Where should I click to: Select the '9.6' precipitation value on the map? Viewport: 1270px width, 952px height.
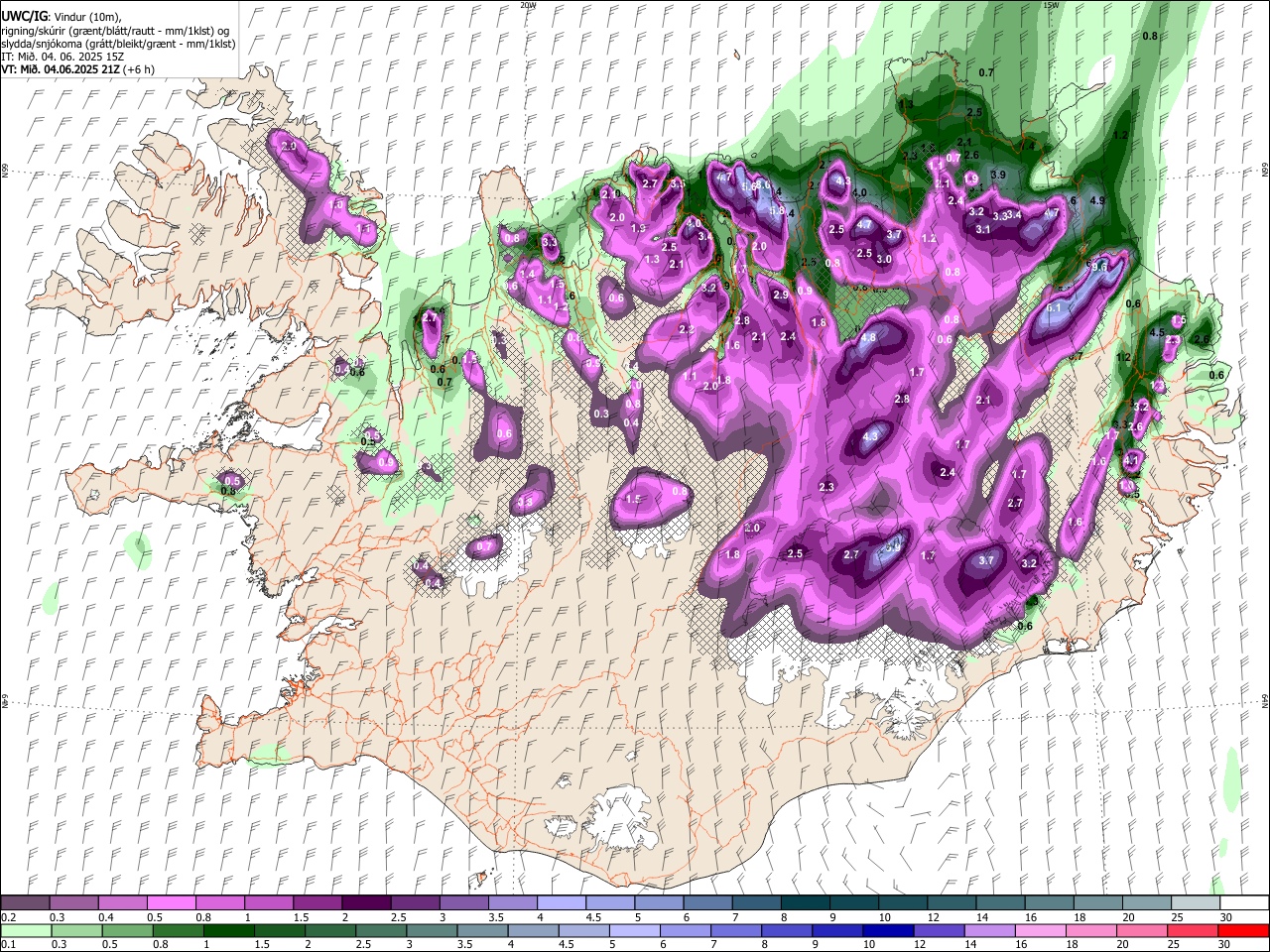[x=1098, y=267]
